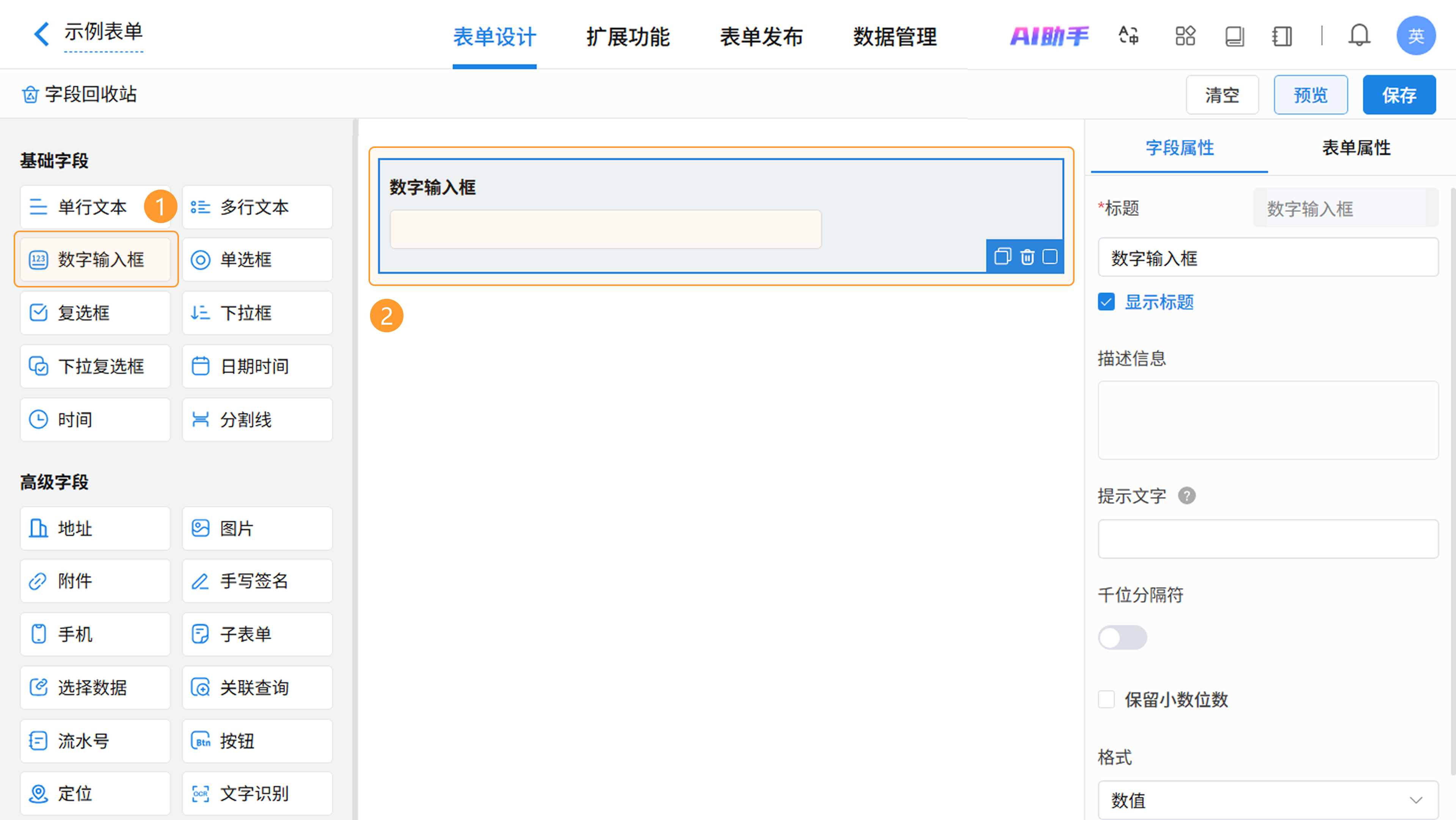Uncheck the 显示标题 checkbox
Screen dimensions: 1456x820
pyautogui.click(x=1106, y=302)
